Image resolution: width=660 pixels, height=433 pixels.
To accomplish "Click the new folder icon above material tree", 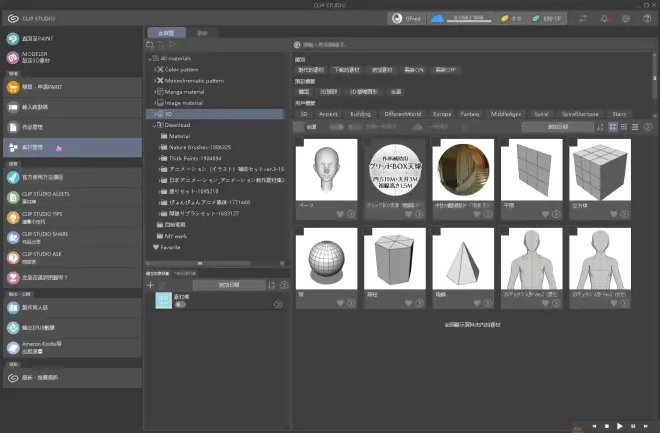I will click(150, 44).
